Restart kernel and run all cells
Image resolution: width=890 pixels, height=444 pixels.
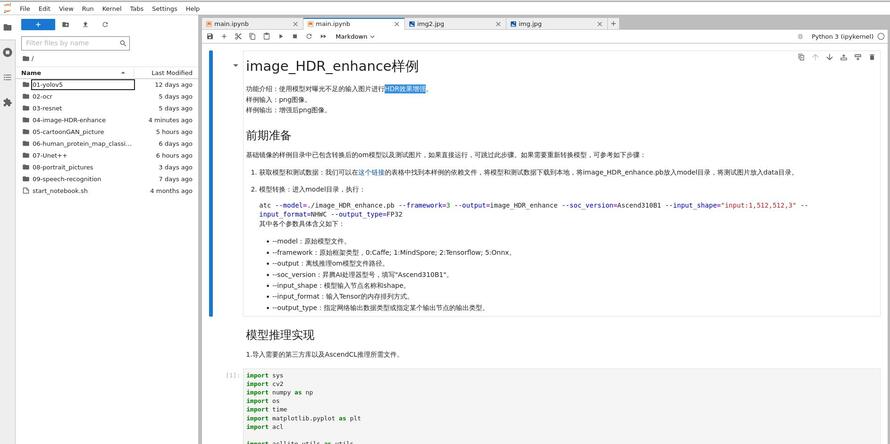pyautogui.click(x=323, y=37)
